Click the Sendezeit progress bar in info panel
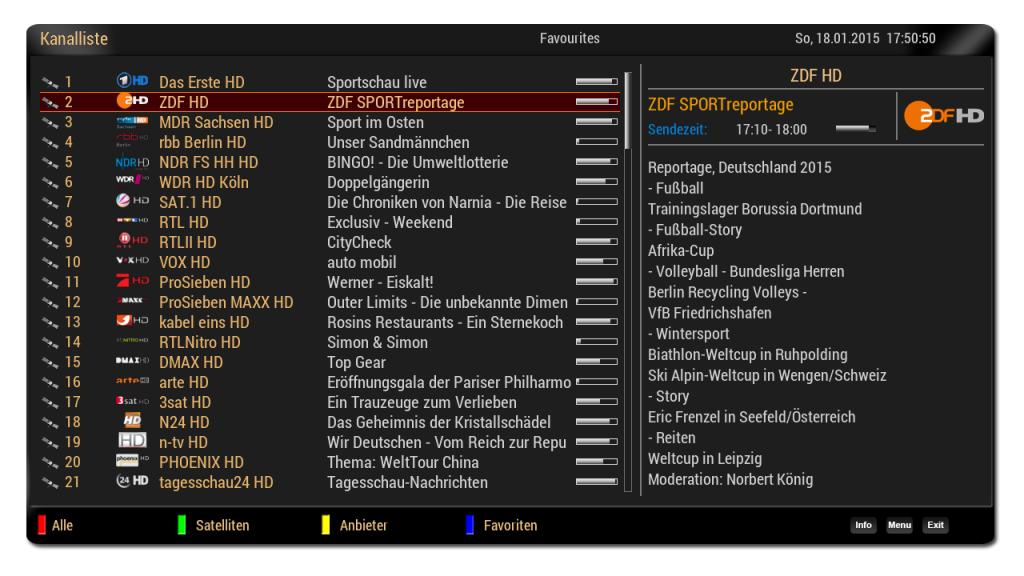Image resolution: width=1024 pixels, height=576 pixels. tap(856, 129)
